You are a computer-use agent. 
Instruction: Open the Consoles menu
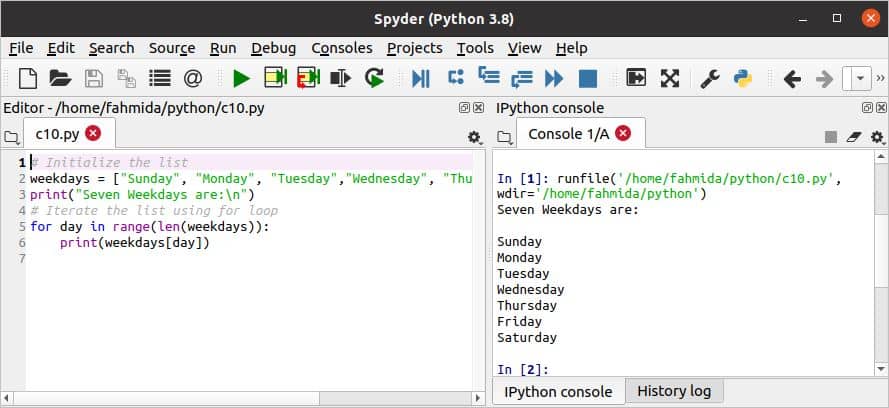tap(342, 48)
